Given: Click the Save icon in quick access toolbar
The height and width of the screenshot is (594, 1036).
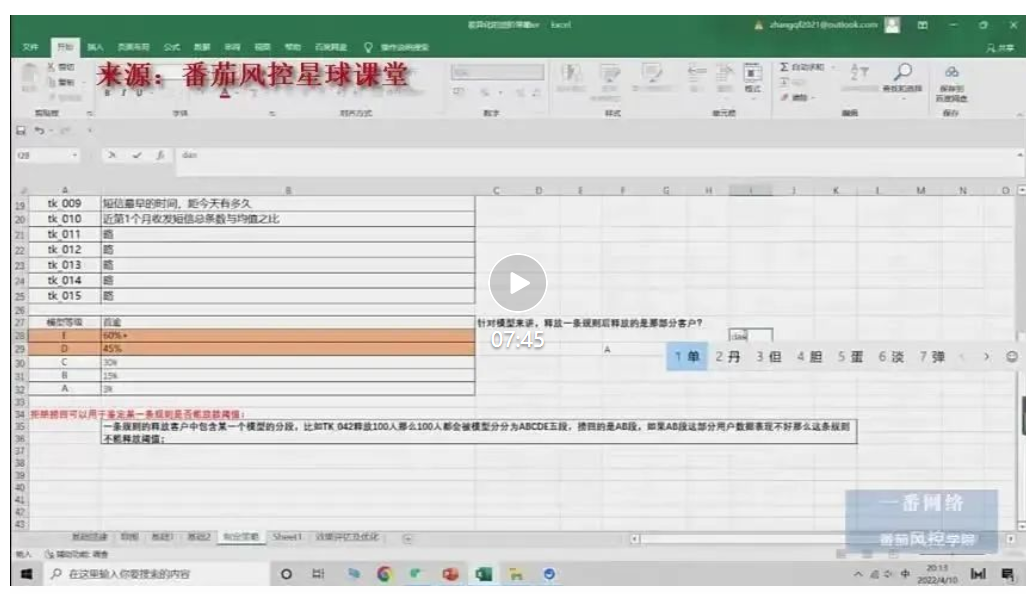Looking at the screenshot, I should [20, 131].
